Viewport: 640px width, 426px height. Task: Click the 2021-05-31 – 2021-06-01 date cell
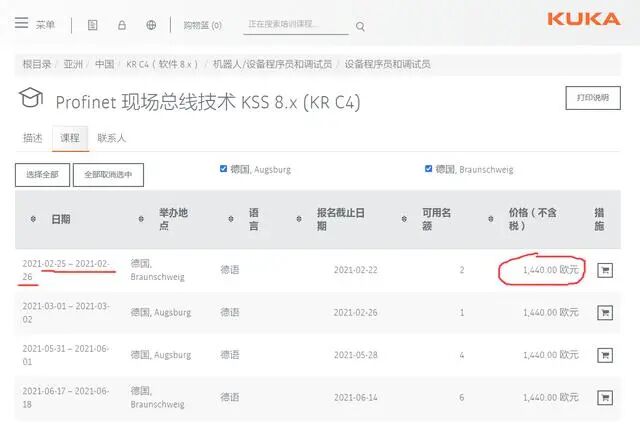(66, 355)
